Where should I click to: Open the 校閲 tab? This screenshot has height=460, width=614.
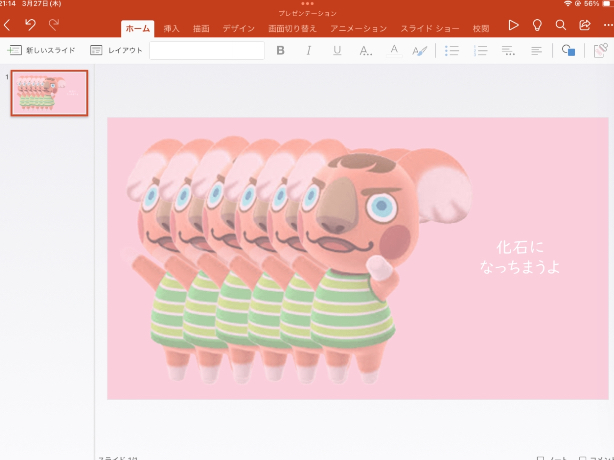pos(480,29)
